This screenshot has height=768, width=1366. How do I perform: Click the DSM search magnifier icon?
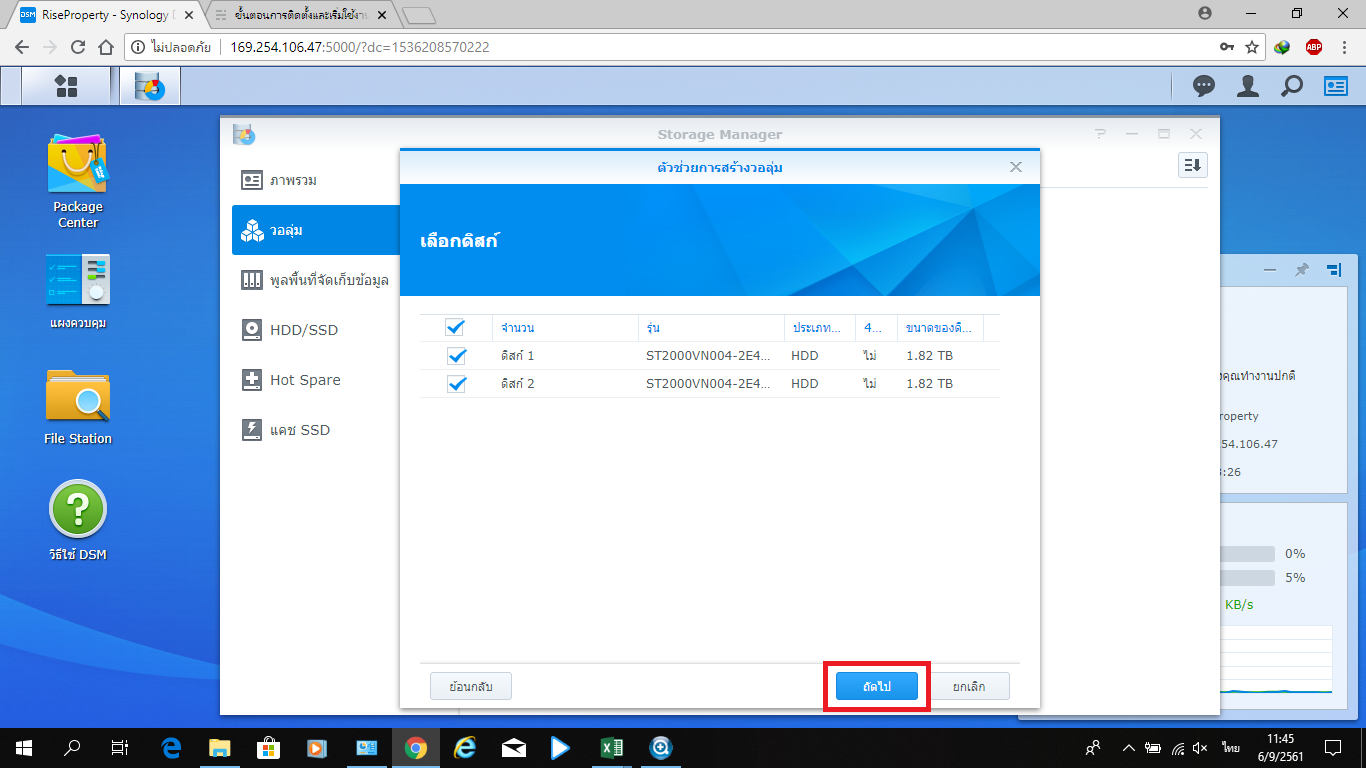click(x=1292, y=87)
